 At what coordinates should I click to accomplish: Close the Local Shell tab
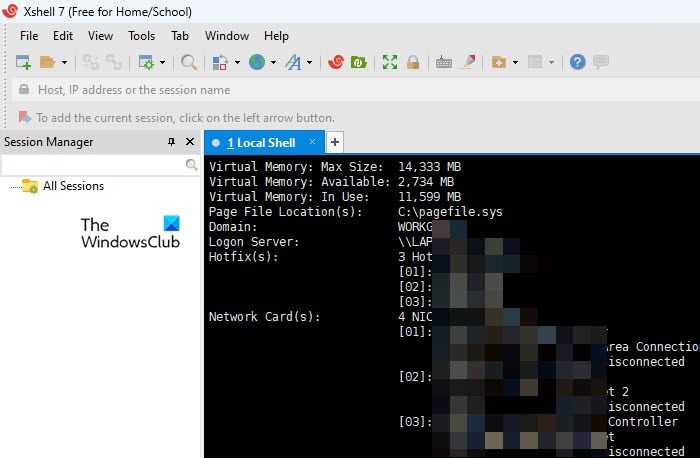coord(312,142)
